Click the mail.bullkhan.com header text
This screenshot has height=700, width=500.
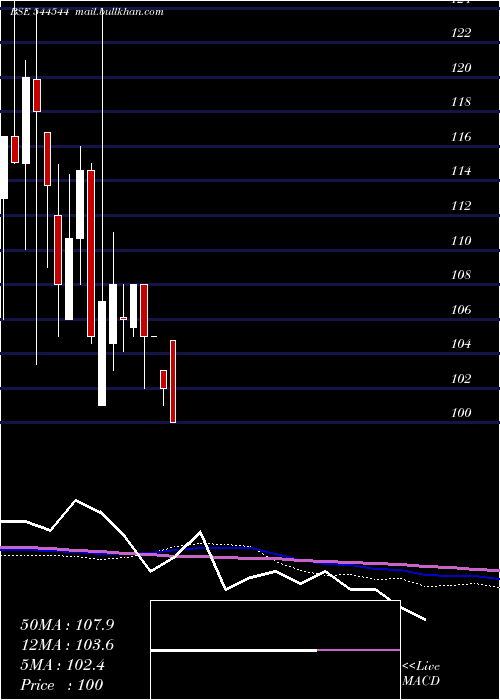pos(119,12)
